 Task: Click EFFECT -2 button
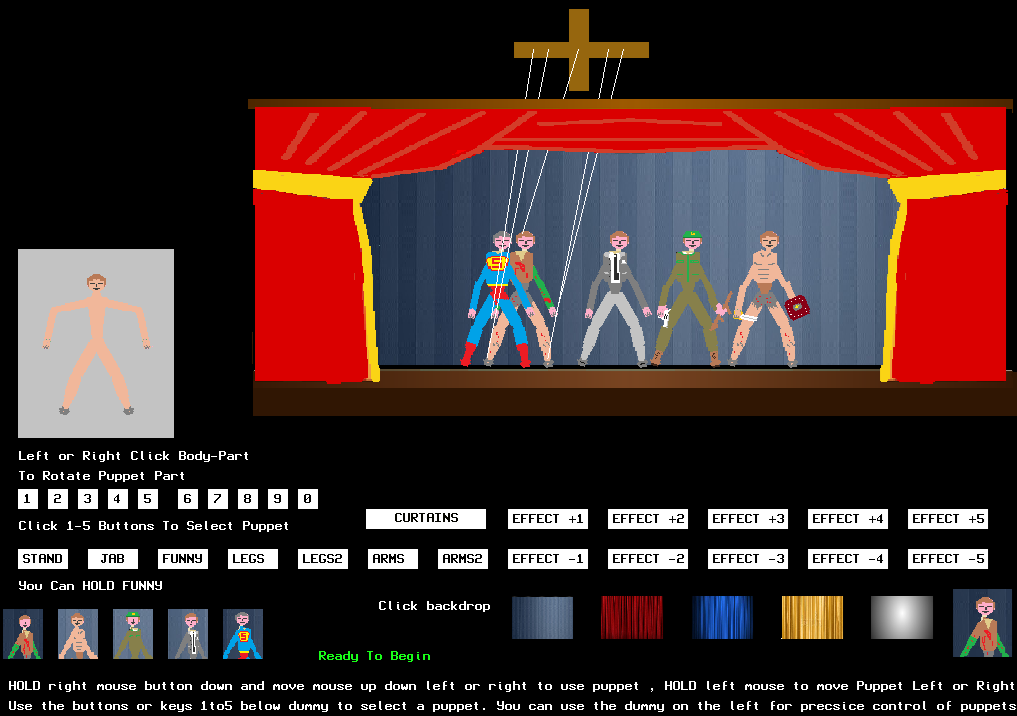(x=648, y=559)
